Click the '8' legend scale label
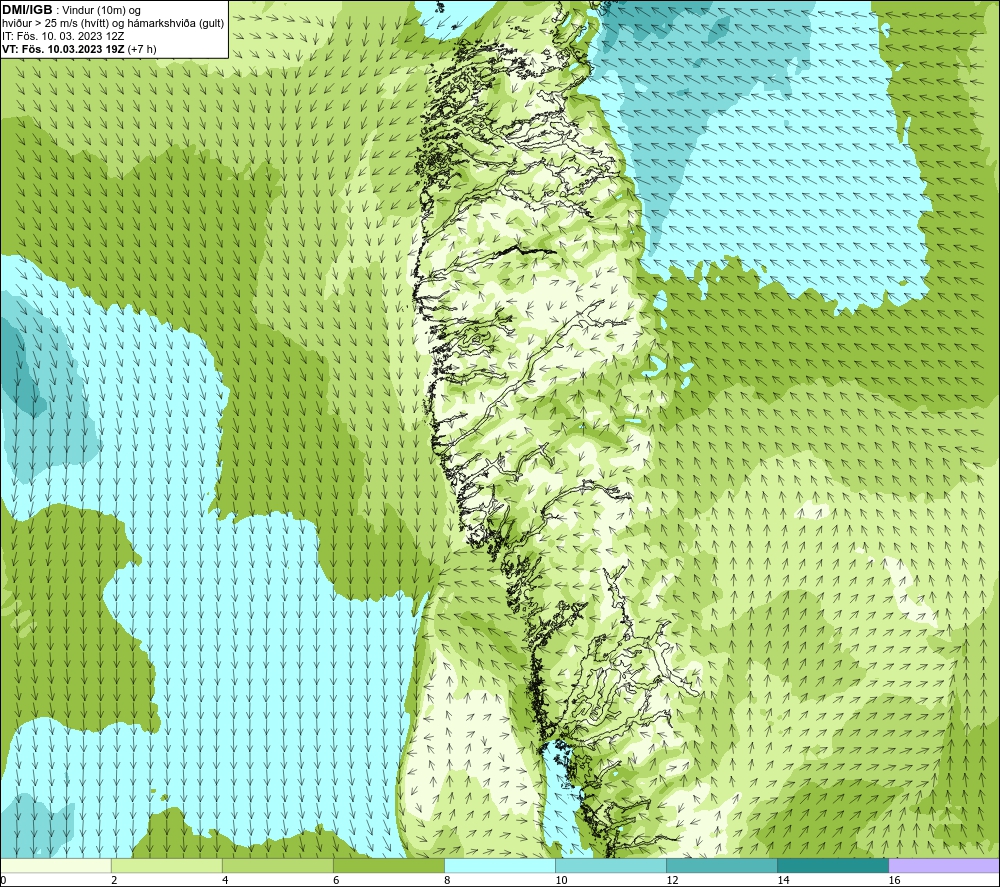This screenshot has width=1000, height=887. click(447, 881)
